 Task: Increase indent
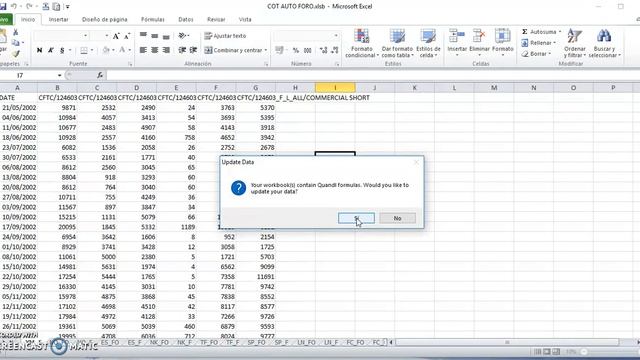pos(193,50)
